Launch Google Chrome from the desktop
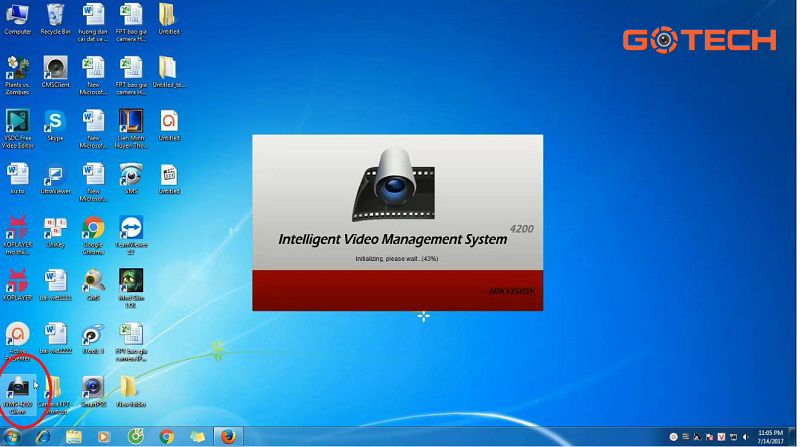 click(93, 229)
